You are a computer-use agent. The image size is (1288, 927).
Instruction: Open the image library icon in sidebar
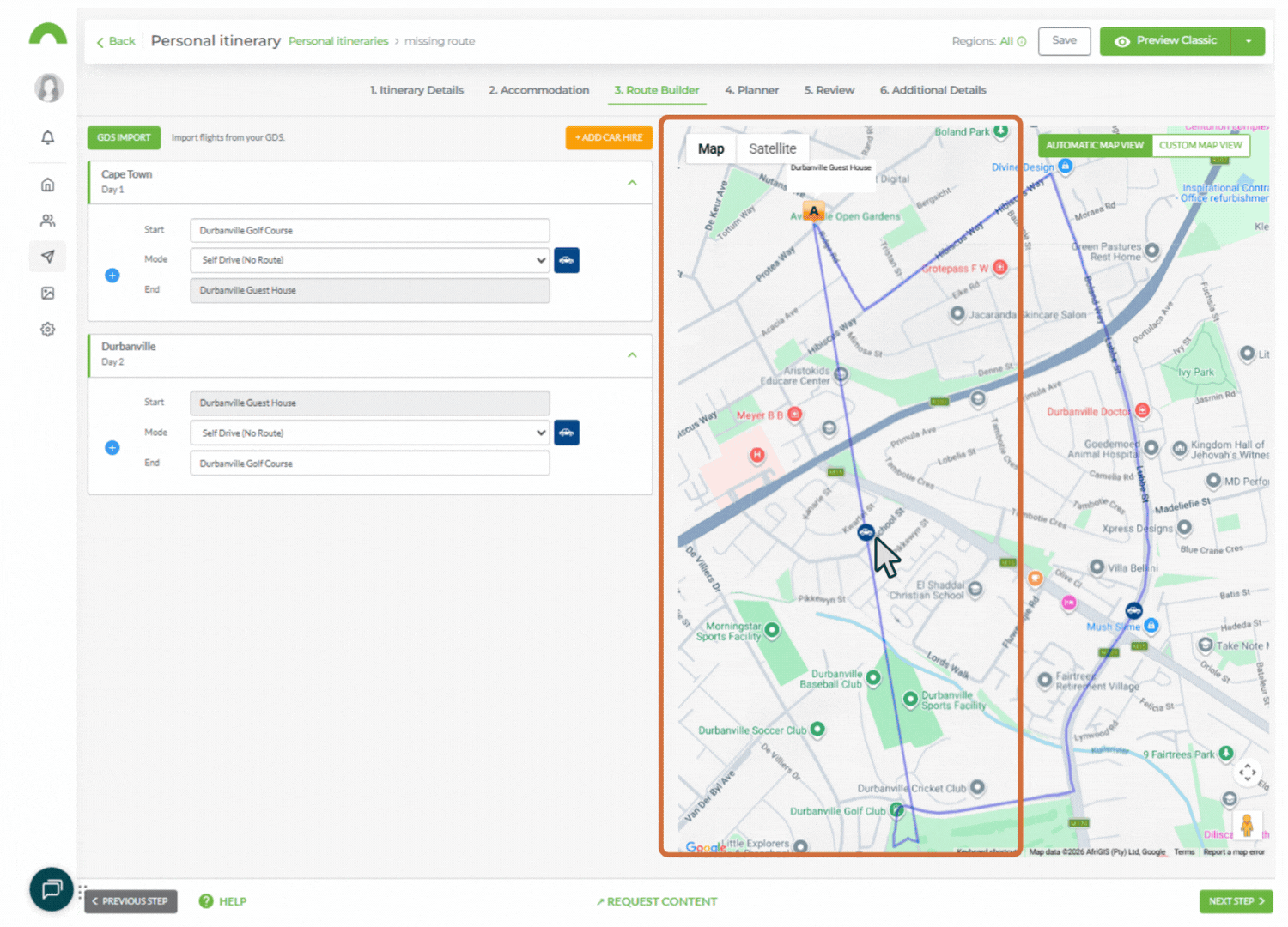[x=48, y=293]
